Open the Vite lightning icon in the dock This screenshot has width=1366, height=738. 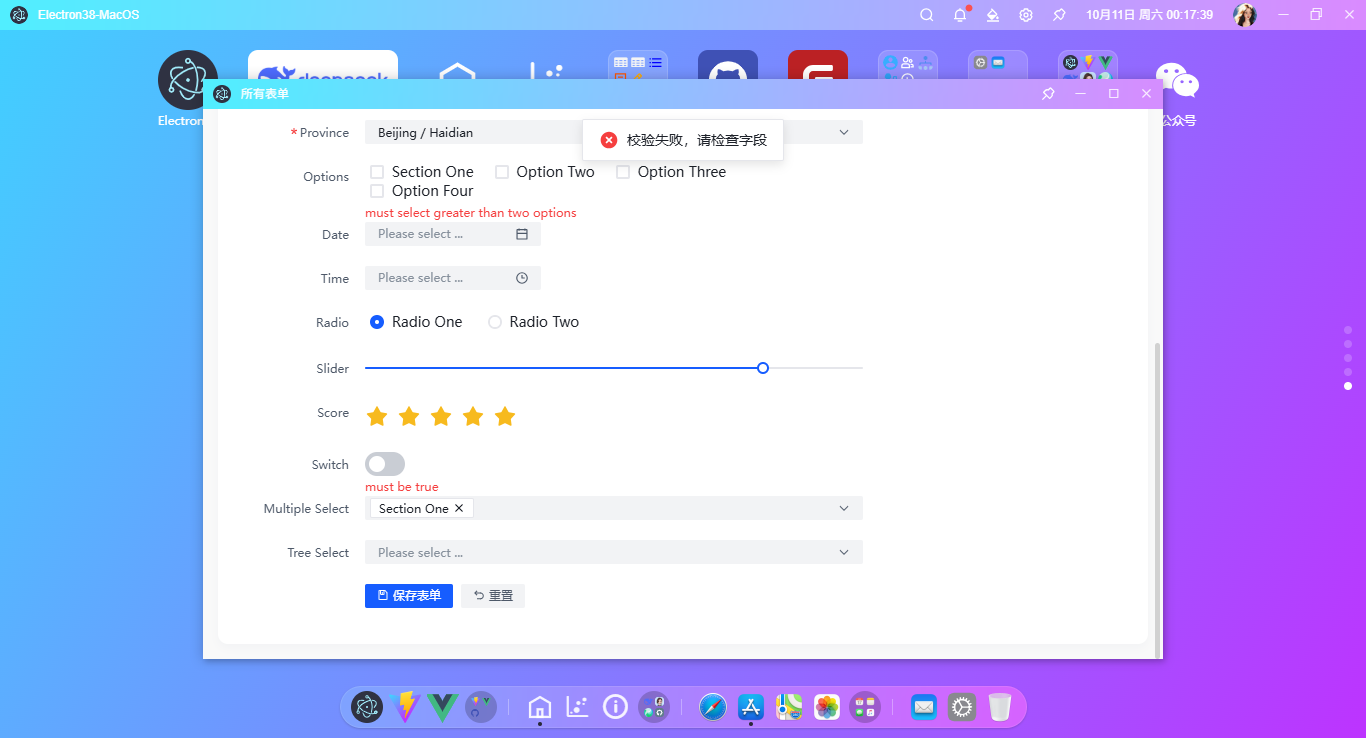pyautogui.click(x=404, y=707)
